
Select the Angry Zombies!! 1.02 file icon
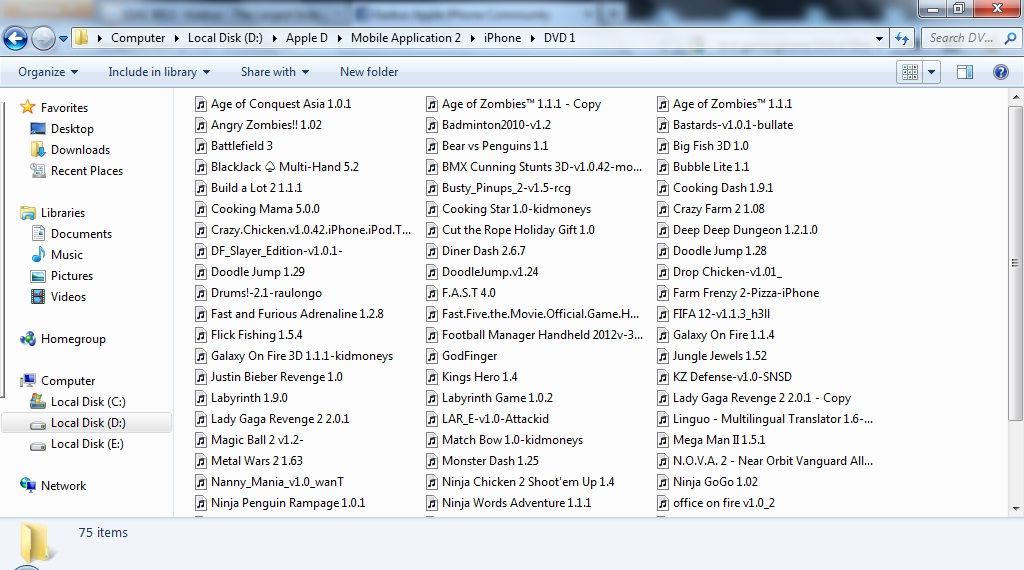(x=201, y=125)
